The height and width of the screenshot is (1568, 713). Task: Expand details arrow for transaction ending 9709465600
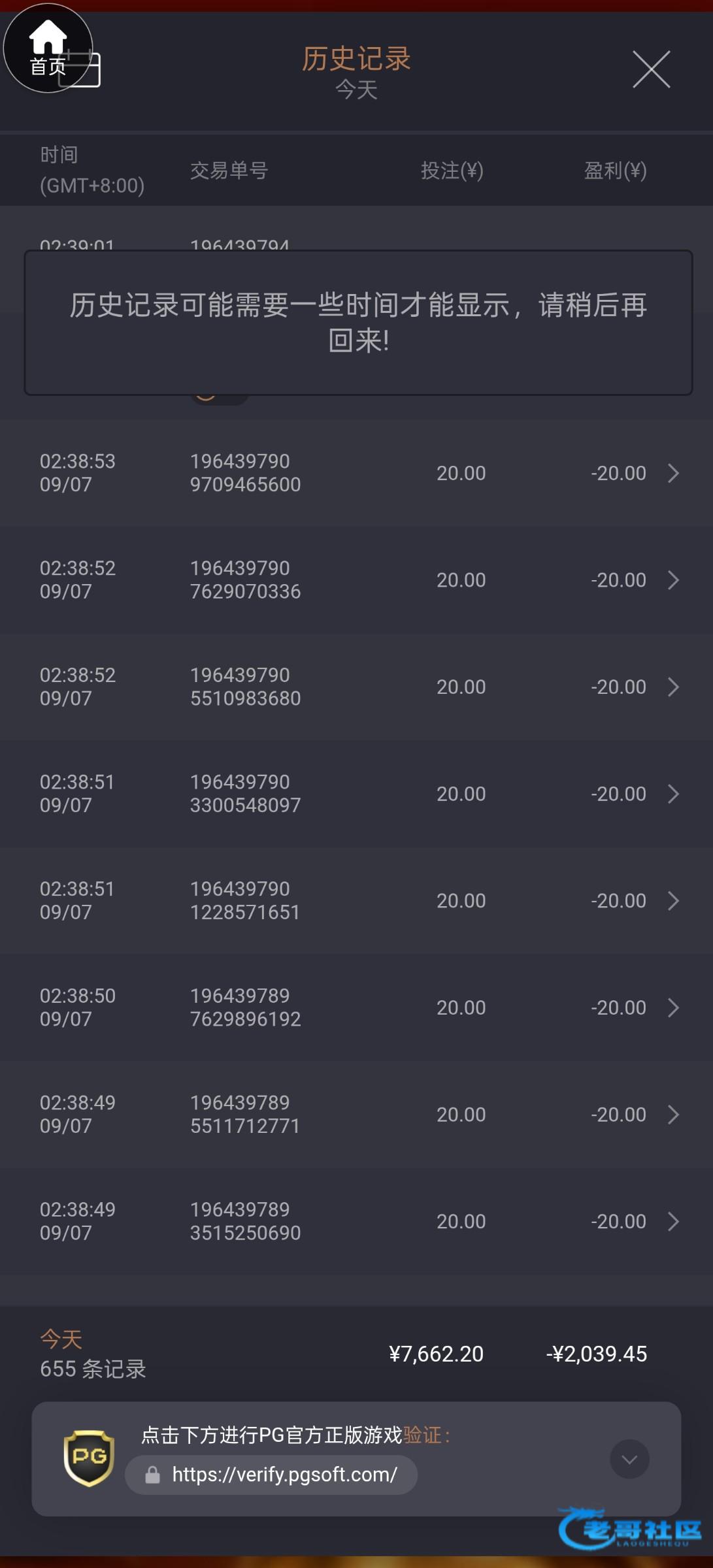[x=673, y=473]
